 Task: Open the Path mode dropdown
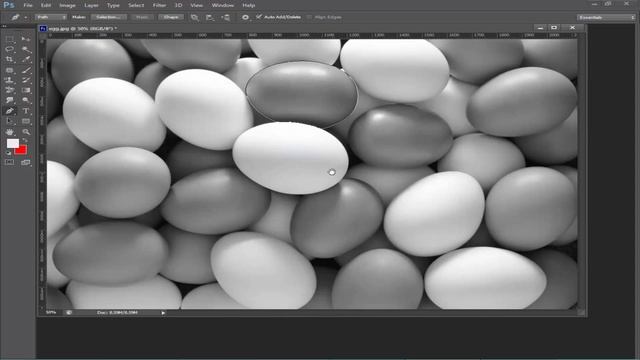coord(51,17)
